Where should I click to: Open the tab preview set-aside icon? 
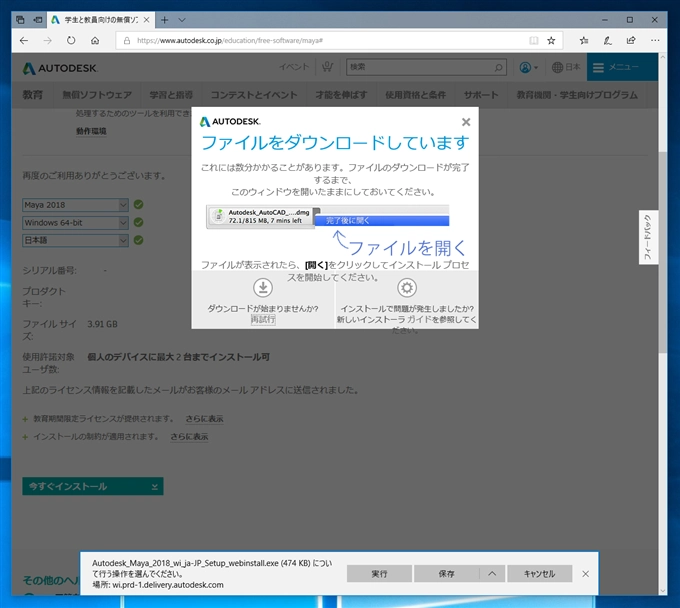(x=20, y=20)
